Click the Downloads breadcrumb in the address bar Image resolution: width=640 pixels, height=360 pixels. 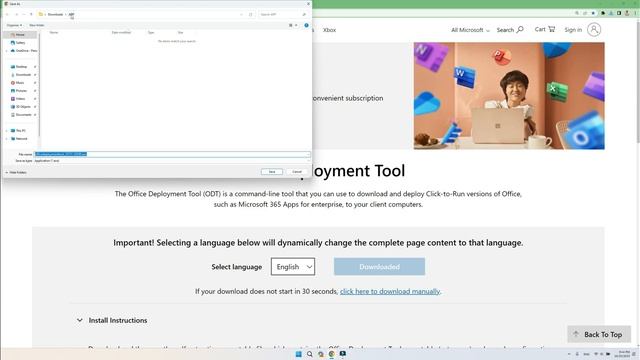click(56, 14)
